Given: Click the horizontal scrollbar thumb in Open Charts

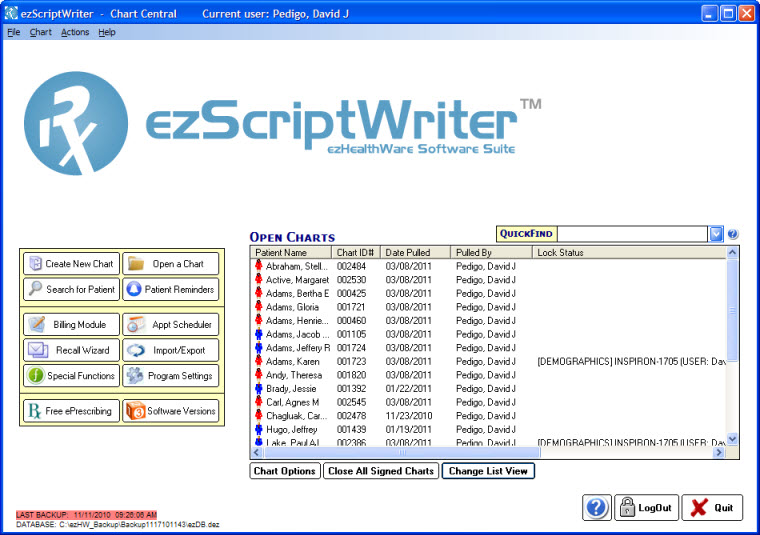Looking at the screenshot, I should pyautogui.click(x=402, y=452).
